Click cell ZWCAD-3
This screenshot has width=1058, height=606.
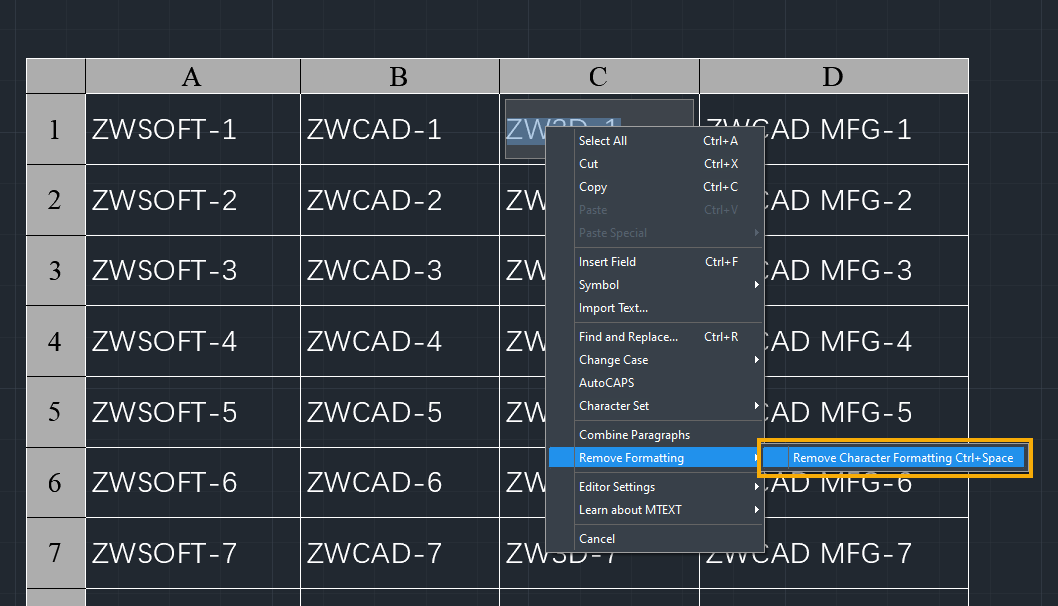pos(399,271)
